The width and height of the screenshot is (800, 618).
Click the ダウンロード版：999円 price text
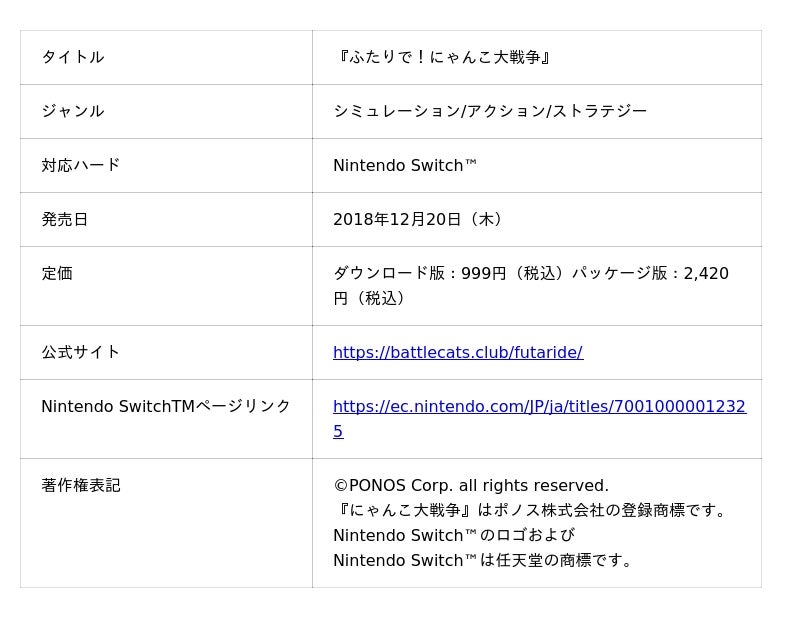coord(420,273)
